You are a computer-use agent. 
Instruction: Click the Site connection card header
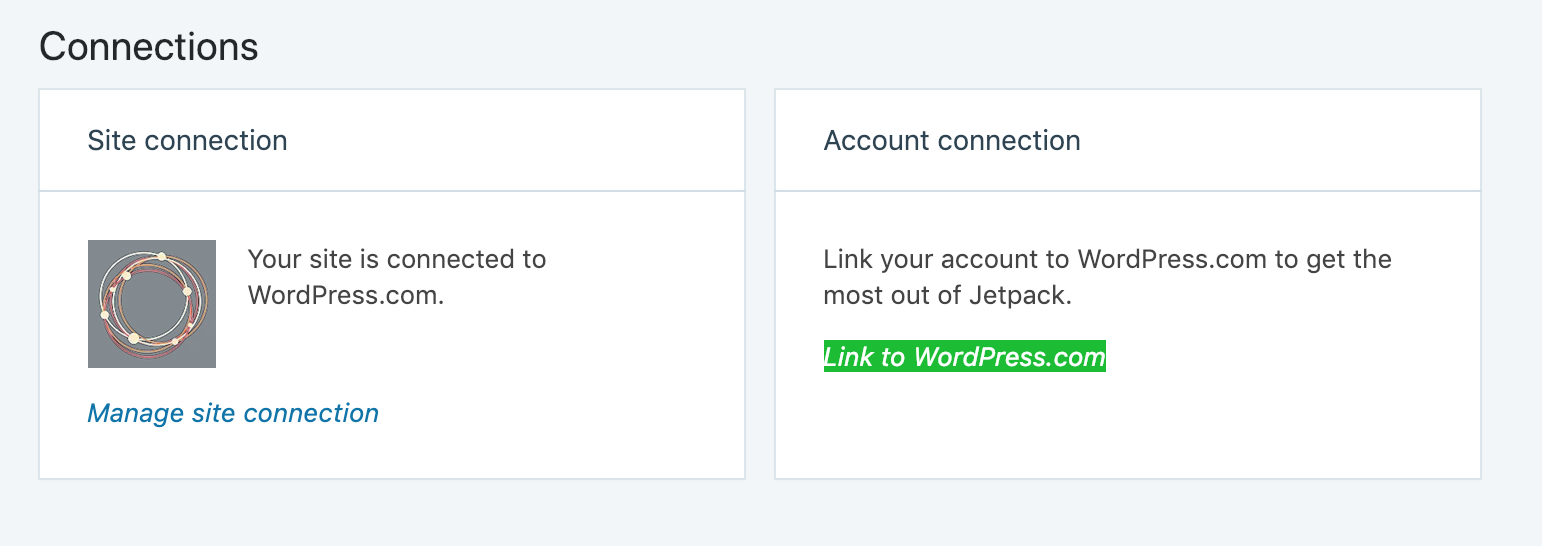pos(392,140)
